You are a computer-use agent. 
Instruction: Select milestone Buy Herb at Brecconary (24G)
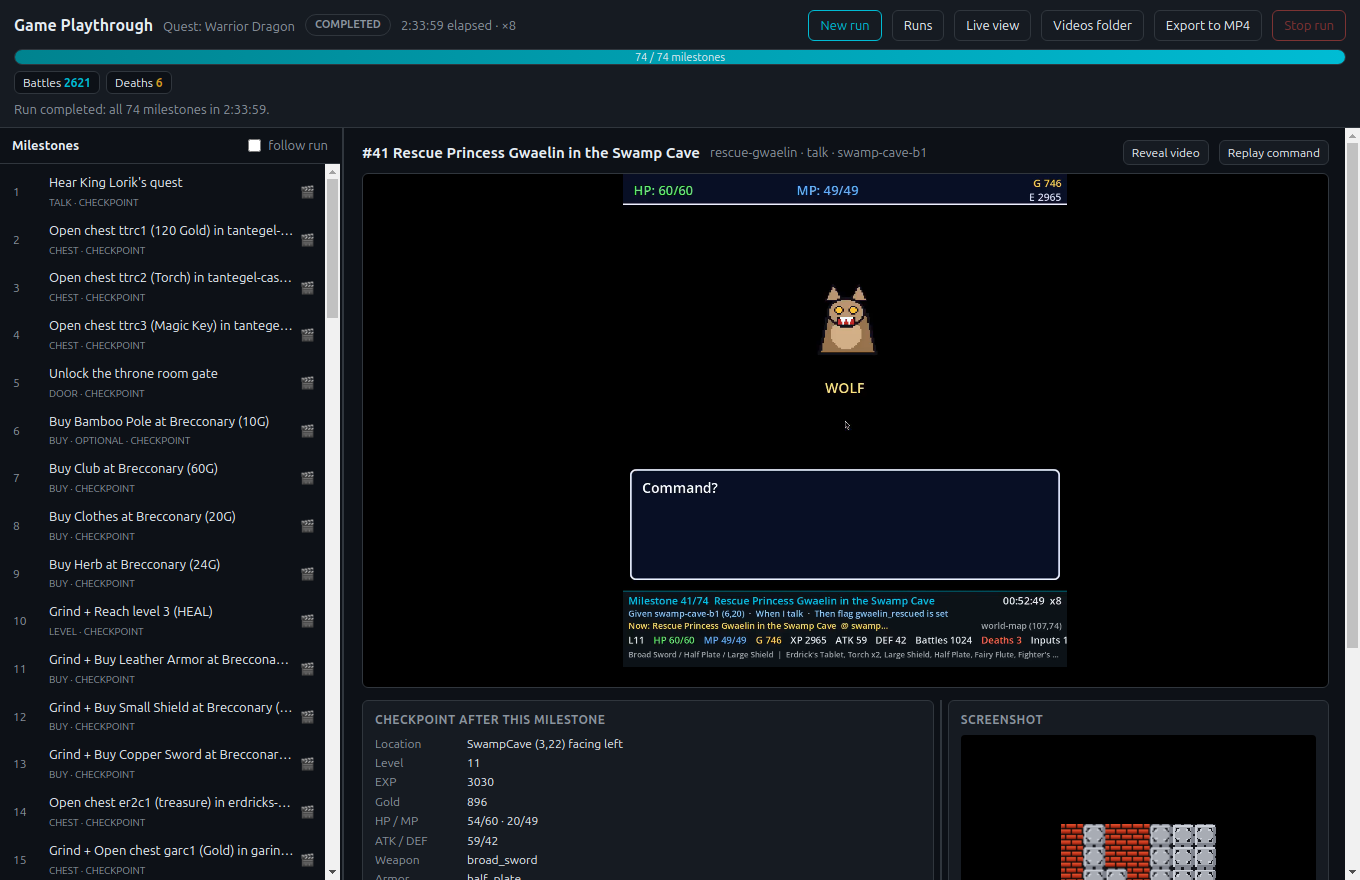163,573
